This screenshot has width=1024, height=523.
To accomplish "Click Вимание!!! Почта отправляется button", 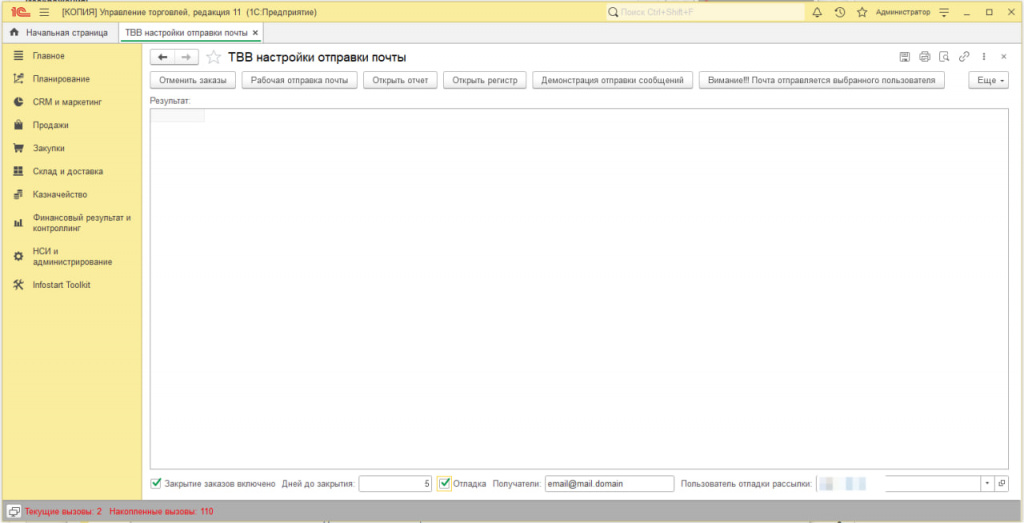I will click(822, 80).
